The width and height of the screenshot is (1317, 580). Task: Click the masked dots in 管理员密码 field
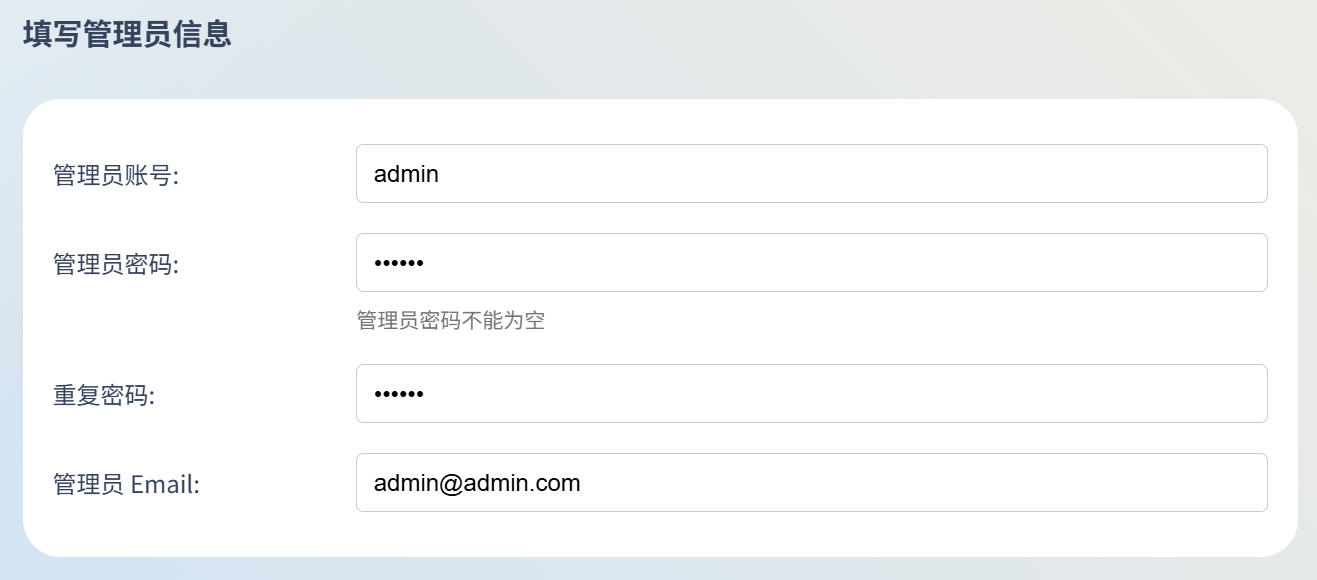click(399, 264)
